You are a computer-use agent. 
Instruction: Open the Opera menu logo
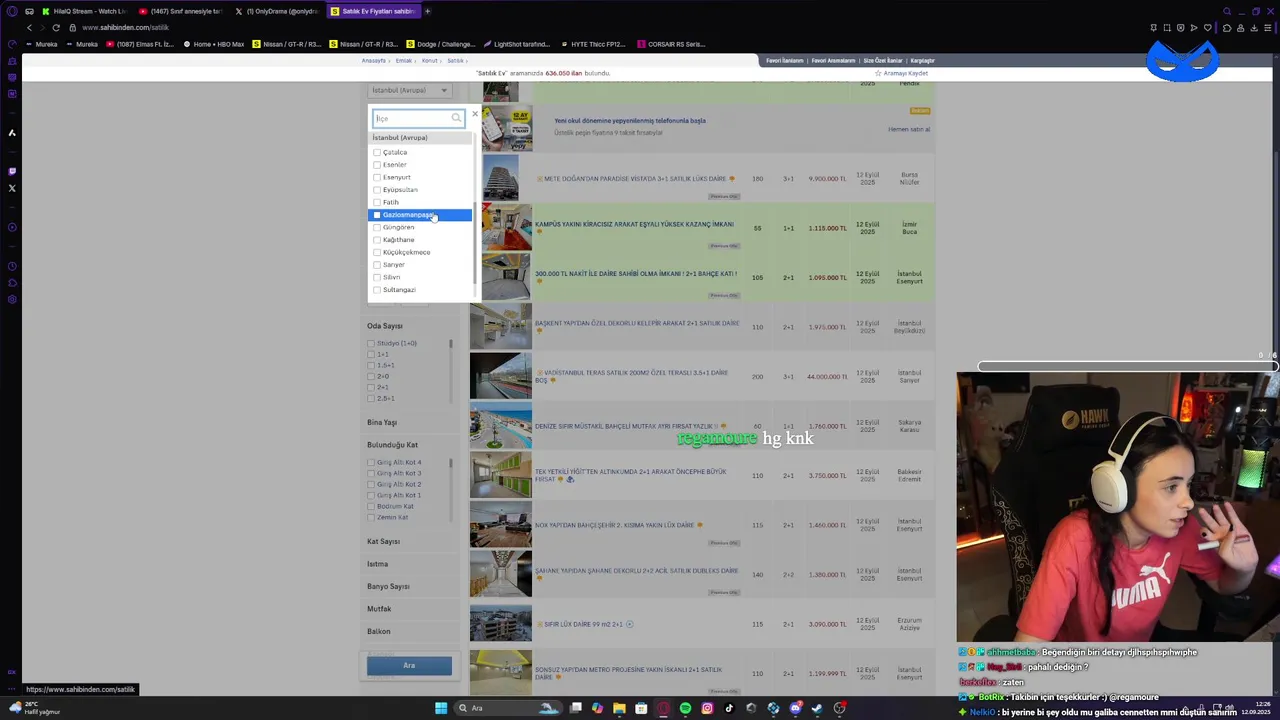[x=12, y=11]
